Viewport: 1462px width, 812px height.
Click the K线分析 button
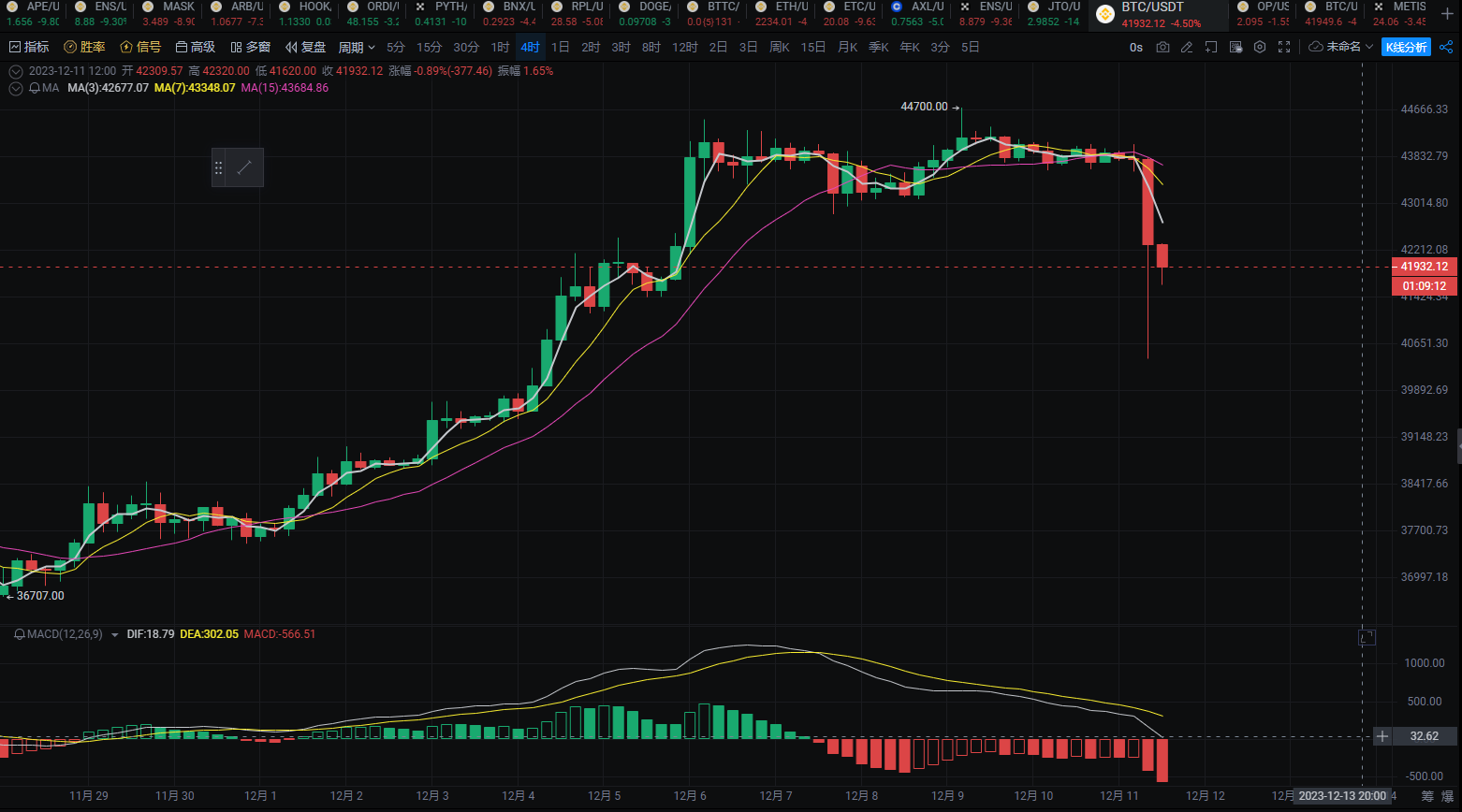click(x=1406, y=47)
